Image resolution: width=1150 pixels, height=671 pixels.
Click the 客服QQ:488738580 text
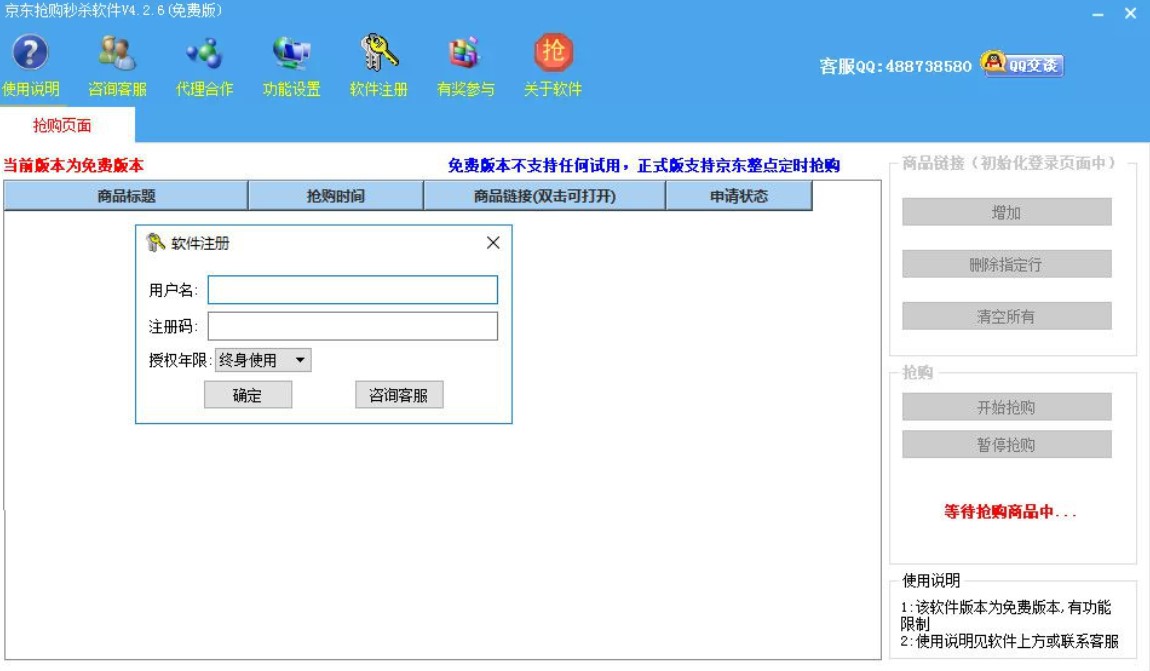(x=896, y=66)
